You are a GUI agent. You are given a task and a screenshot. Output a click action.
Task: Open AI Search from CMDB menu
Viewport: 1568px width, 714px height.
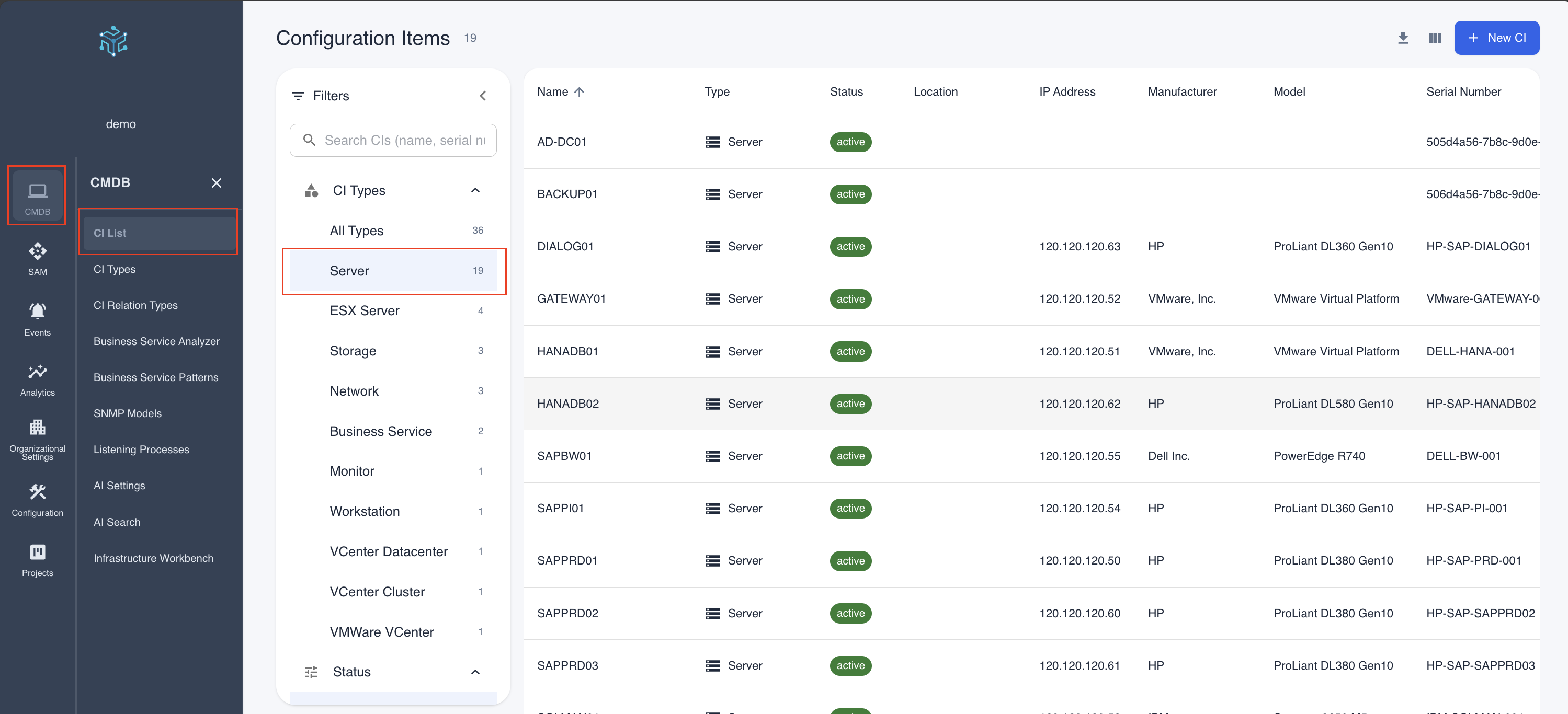pyautogui.click(x=118, y=522)
